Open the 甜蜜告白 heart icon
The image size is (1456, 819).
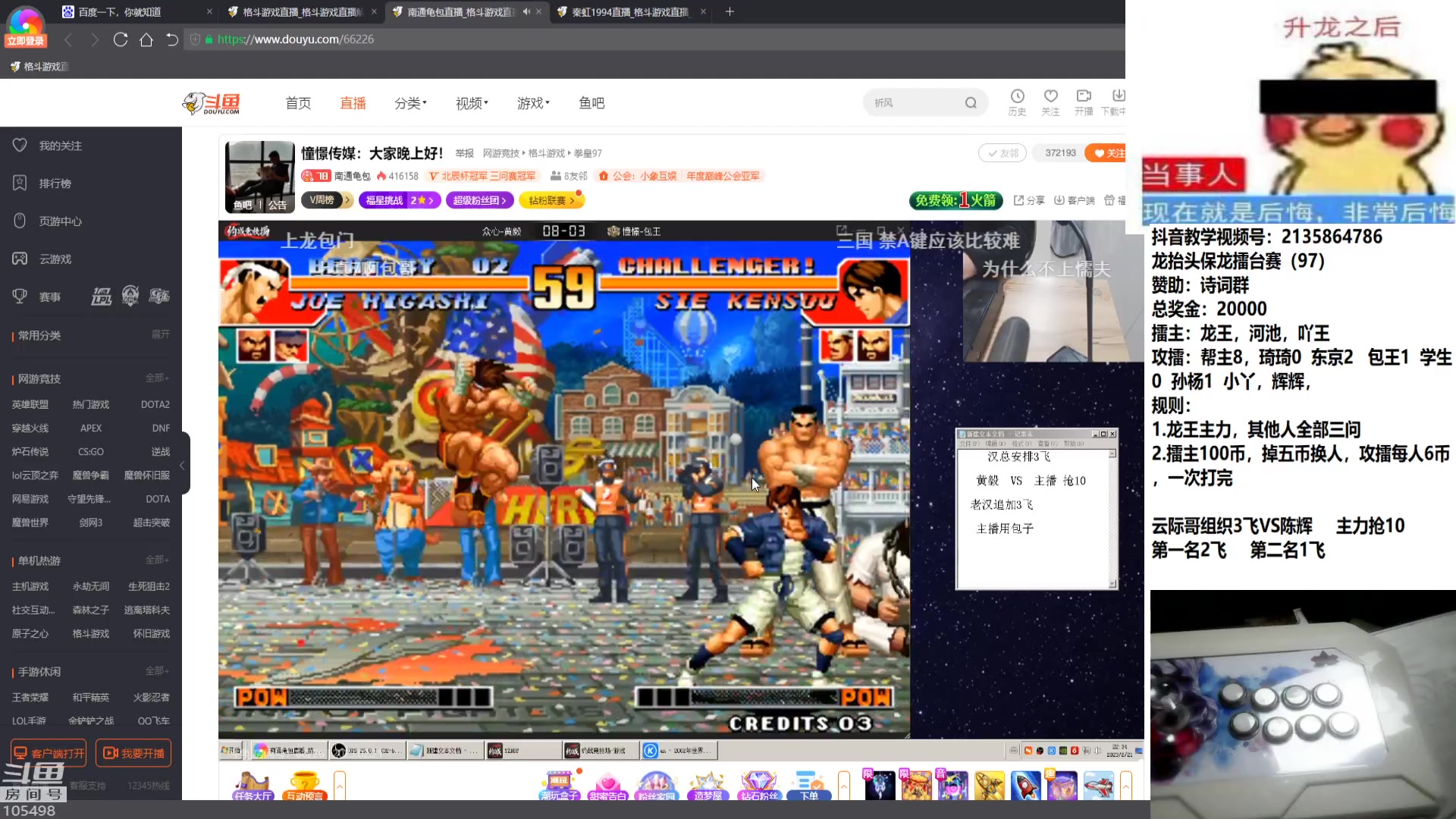tap(608, 786)
